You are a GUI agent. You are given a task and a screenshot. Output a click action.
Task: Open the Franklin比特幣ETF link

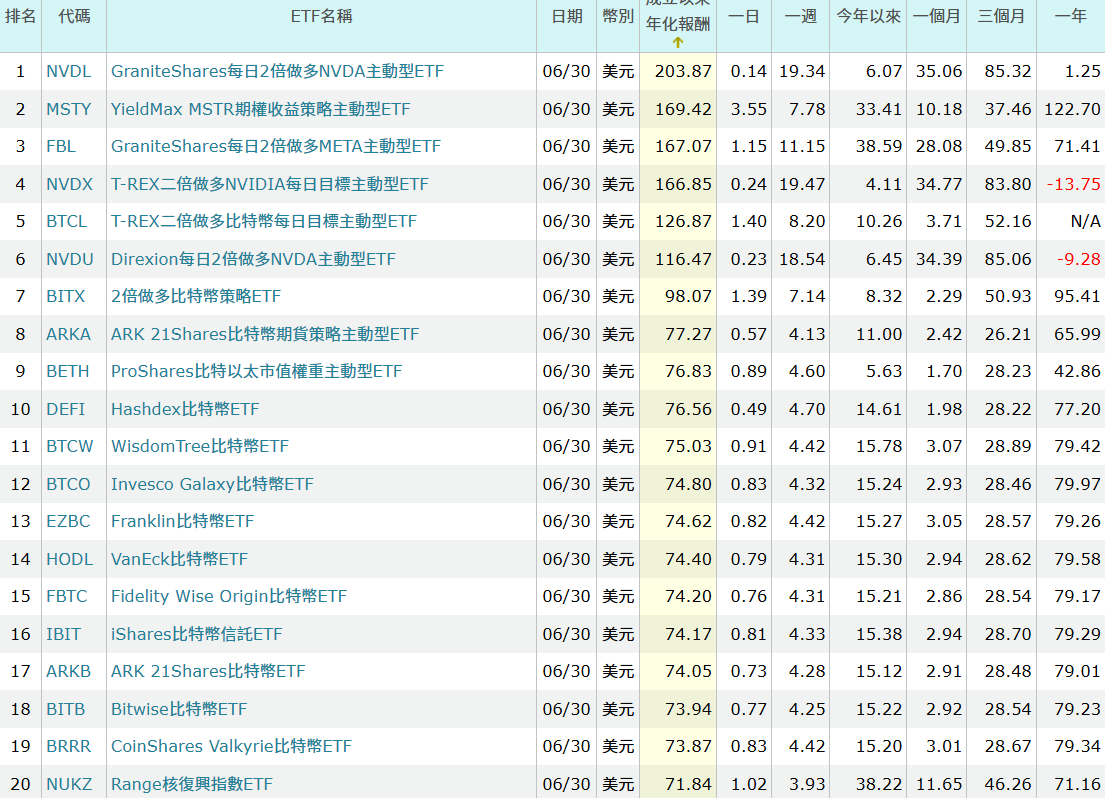(x=182, y=521)
